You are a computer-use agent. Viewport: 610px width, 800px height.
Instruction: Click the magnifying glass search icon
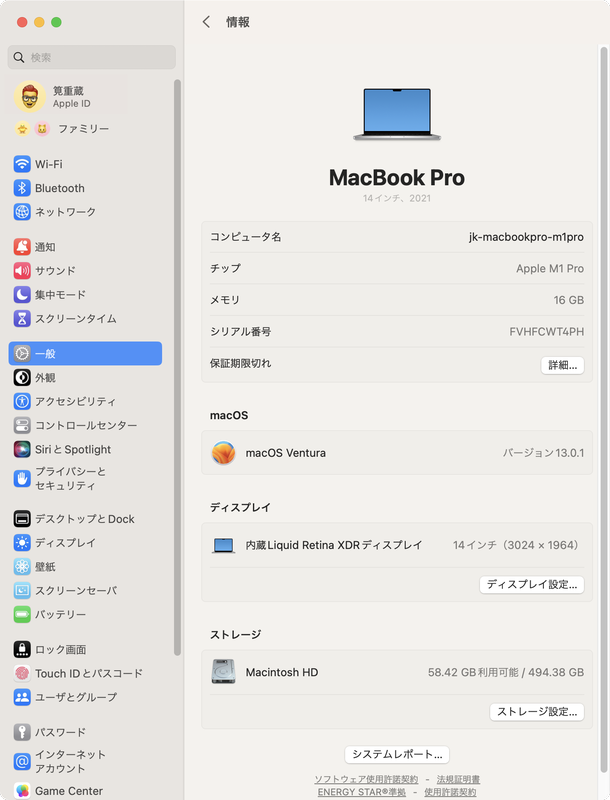click(19, 58)
